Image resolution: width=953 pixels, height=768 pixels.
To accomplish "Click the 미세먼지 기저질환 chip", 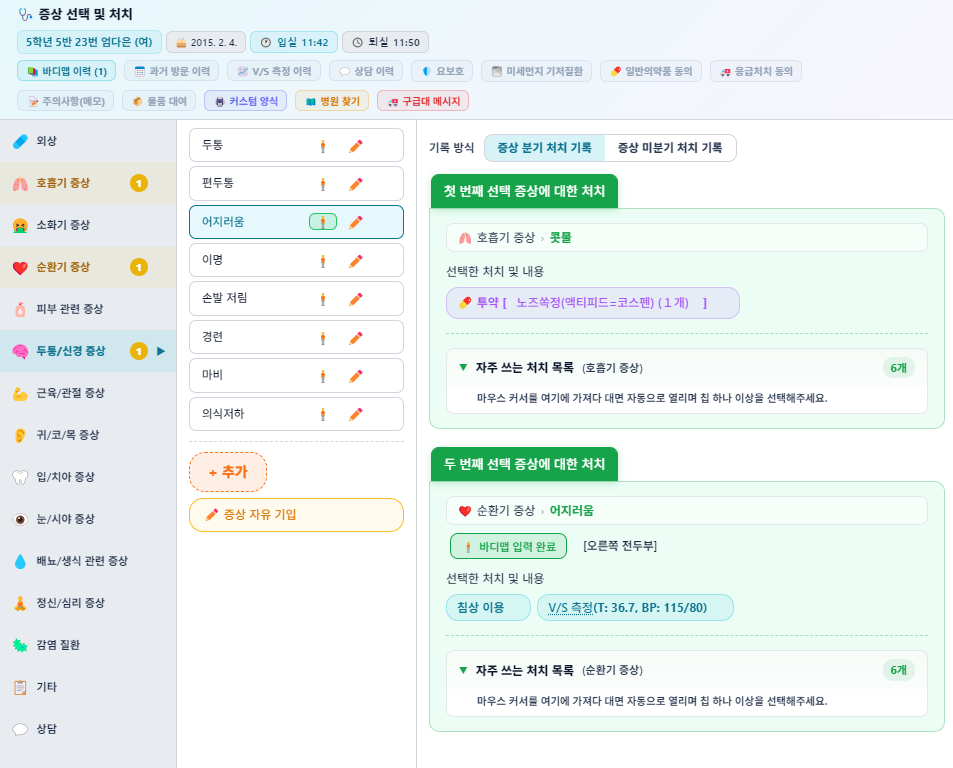I will pyautogui.click(x=537, y=71).
